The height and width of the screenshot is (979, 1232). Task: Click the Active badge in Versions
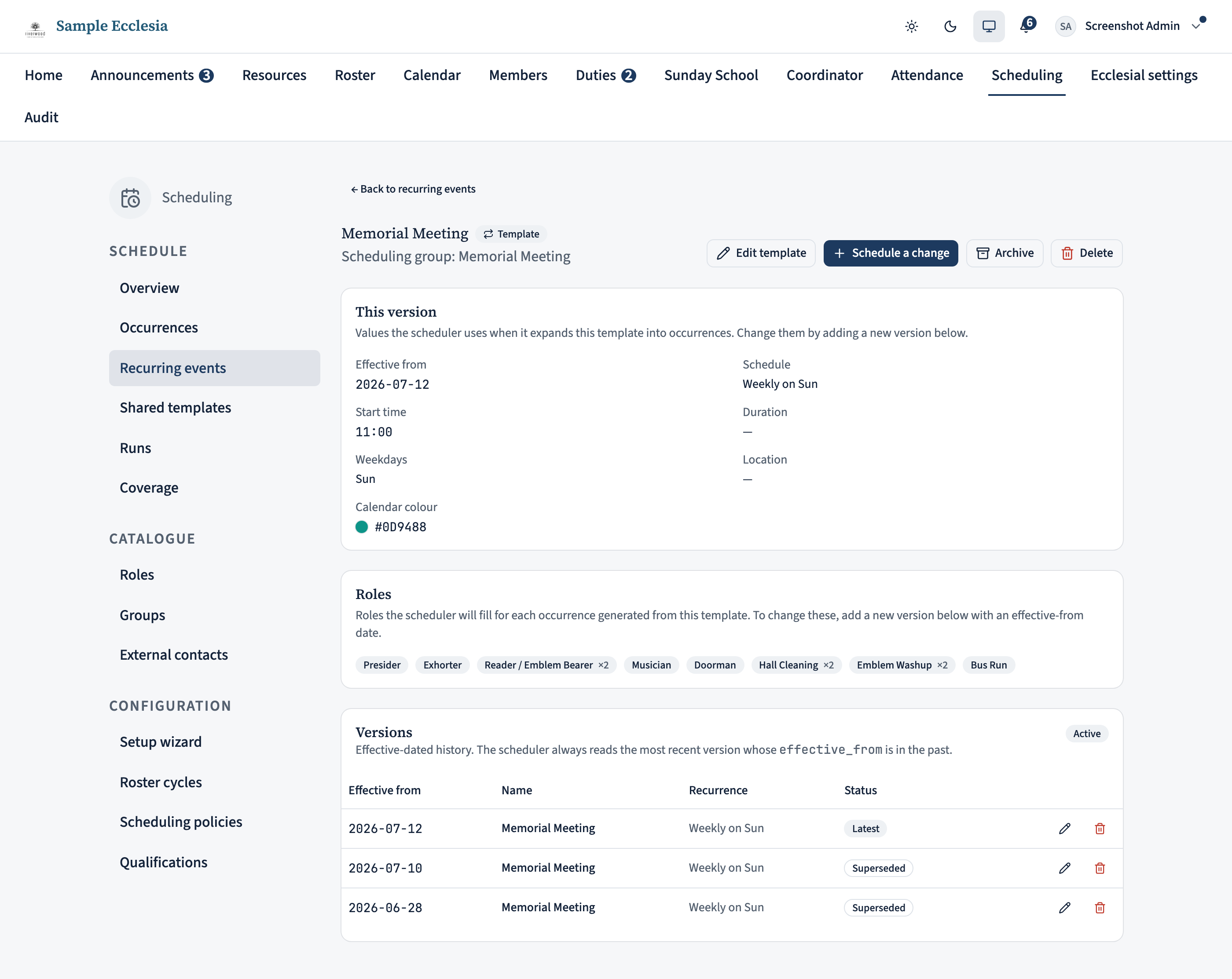tap(1086, 734)
